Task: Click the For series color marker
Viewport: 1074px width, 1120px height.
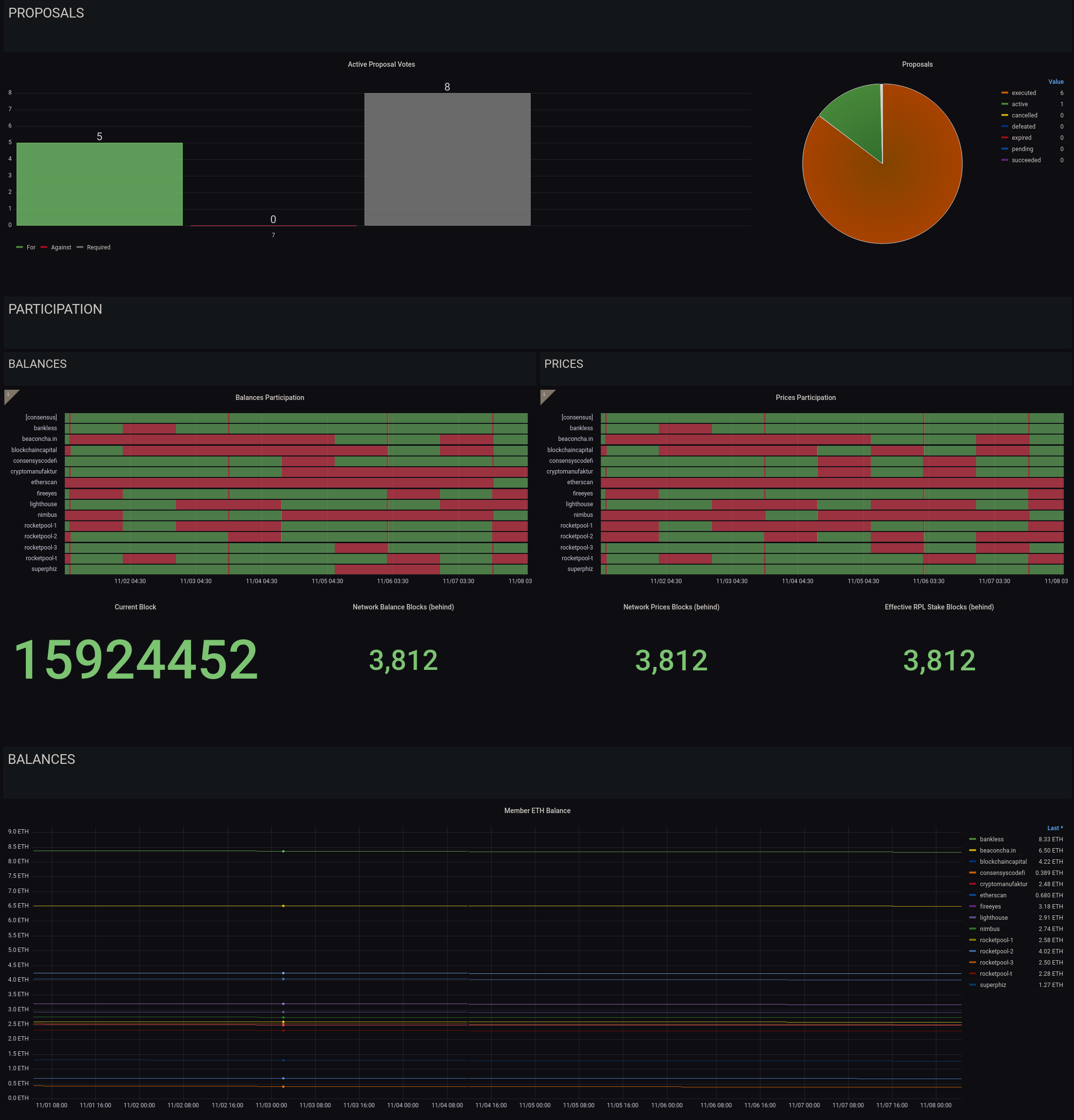Action: [x=19, y=247]
